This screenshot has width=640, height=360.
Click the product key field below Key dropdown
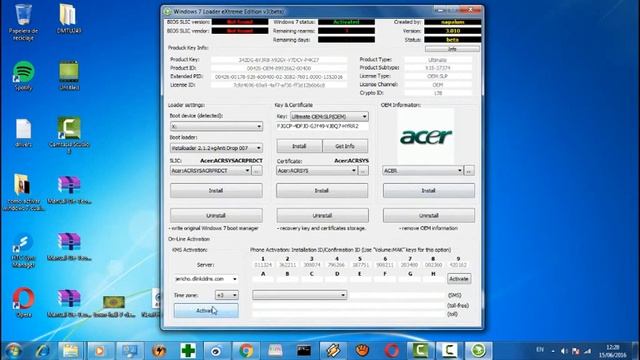322,127
